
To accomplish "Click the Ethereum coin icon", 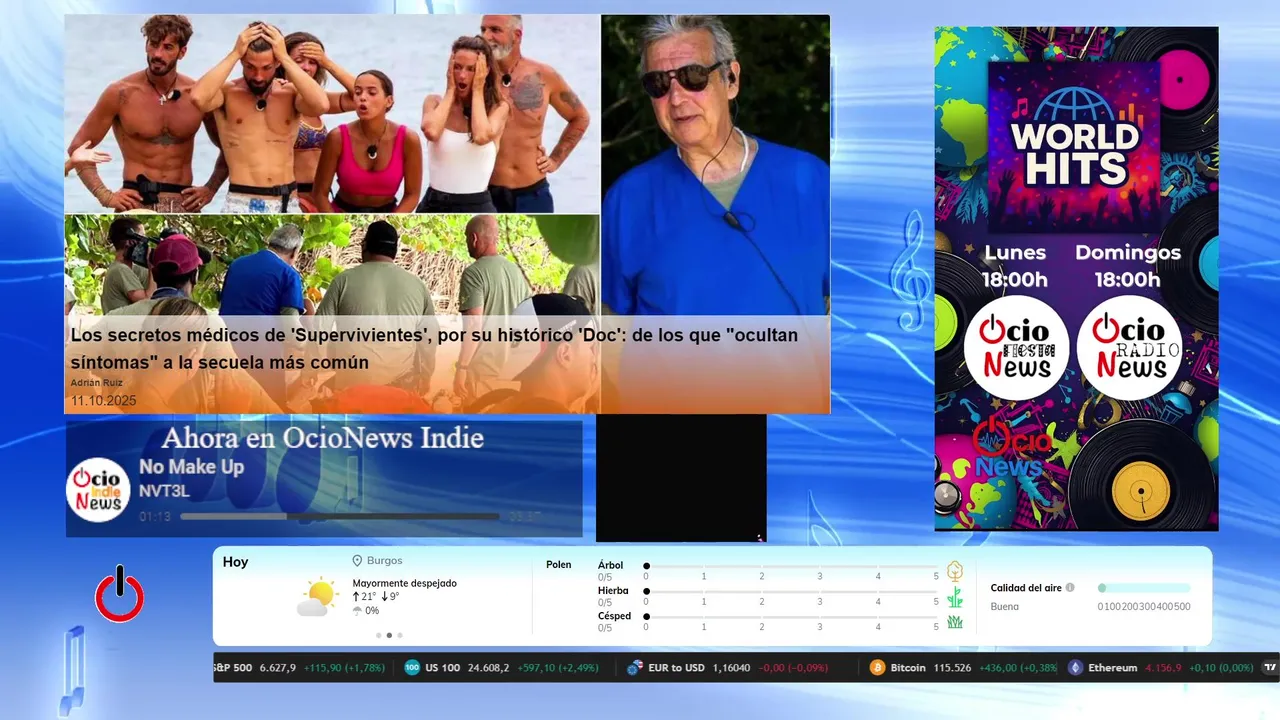I will (1075, 667).
